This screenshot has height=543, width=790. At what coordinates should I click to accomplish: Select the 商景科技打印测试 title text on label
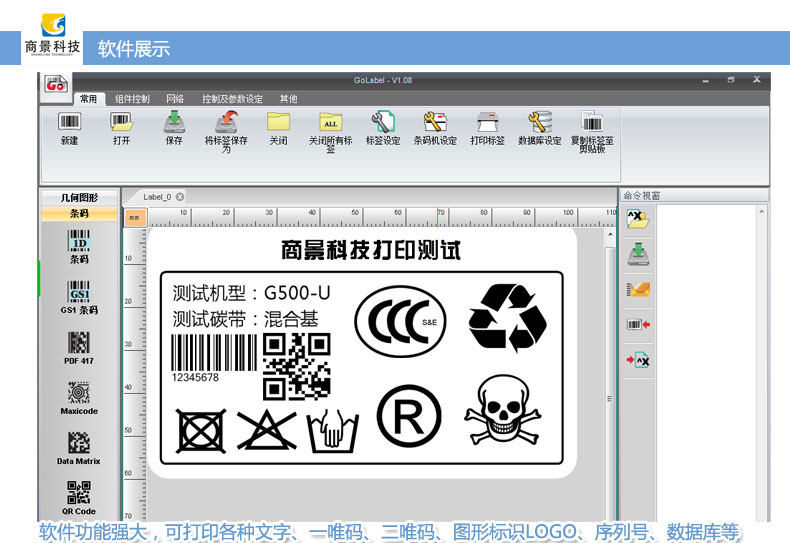[371, 250]
